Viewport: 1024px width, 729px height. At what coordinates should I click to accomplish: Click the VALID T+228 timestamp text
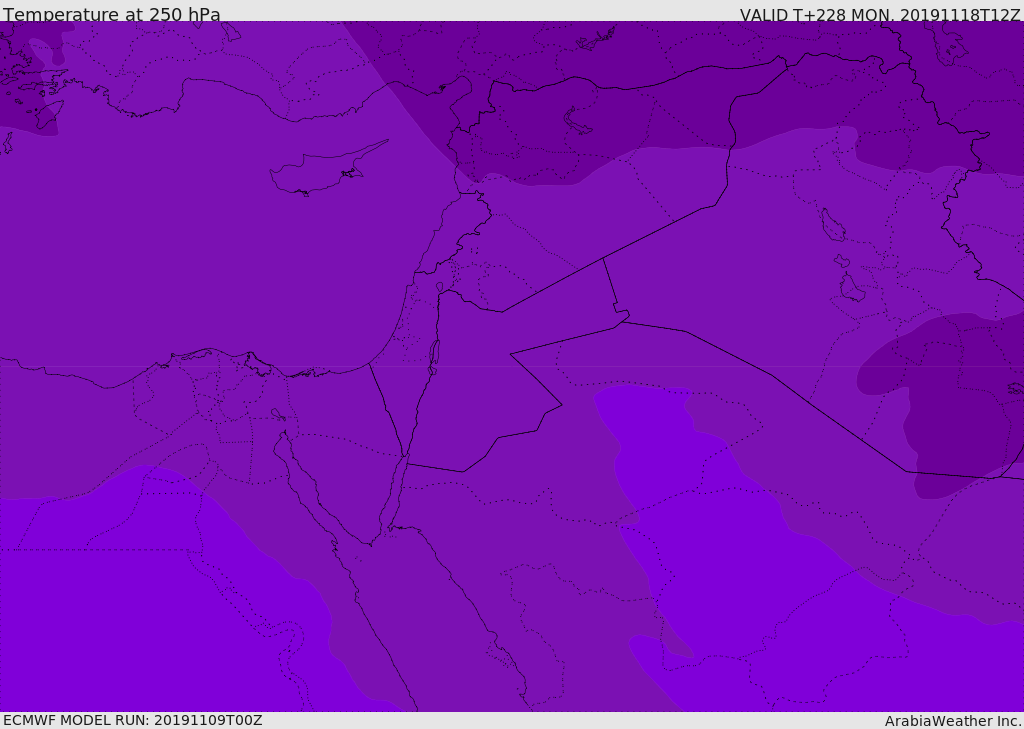pyautogui.click(x=879, y=15)
